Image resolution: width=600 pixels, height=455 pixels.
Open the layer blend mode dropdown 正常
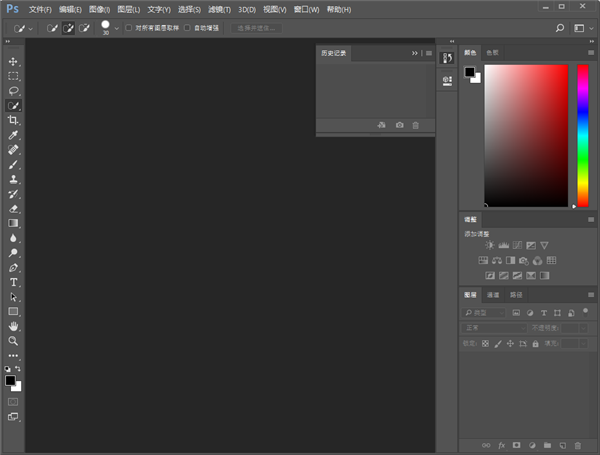tap(494, 328)
